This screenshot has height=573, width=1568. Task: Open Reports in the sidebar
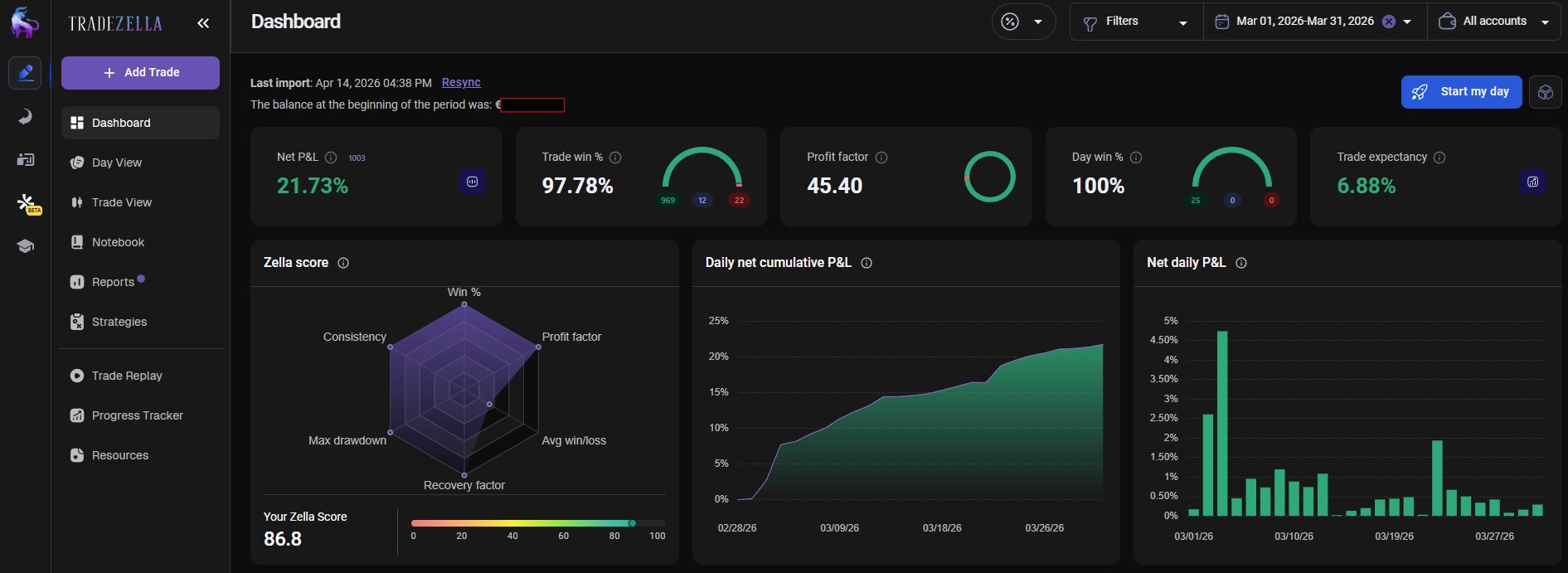pyautogui.click(x=113, y=282)
